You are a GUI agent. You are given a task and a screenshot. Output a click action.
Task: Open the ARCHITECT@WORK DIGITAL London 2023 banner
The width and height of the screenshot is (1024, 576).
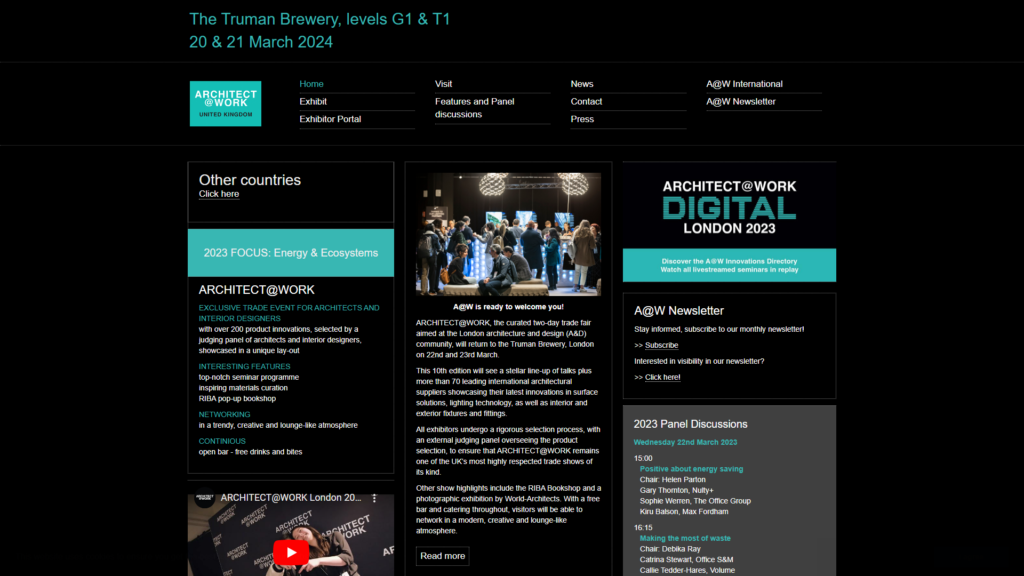tap(729, 206)
